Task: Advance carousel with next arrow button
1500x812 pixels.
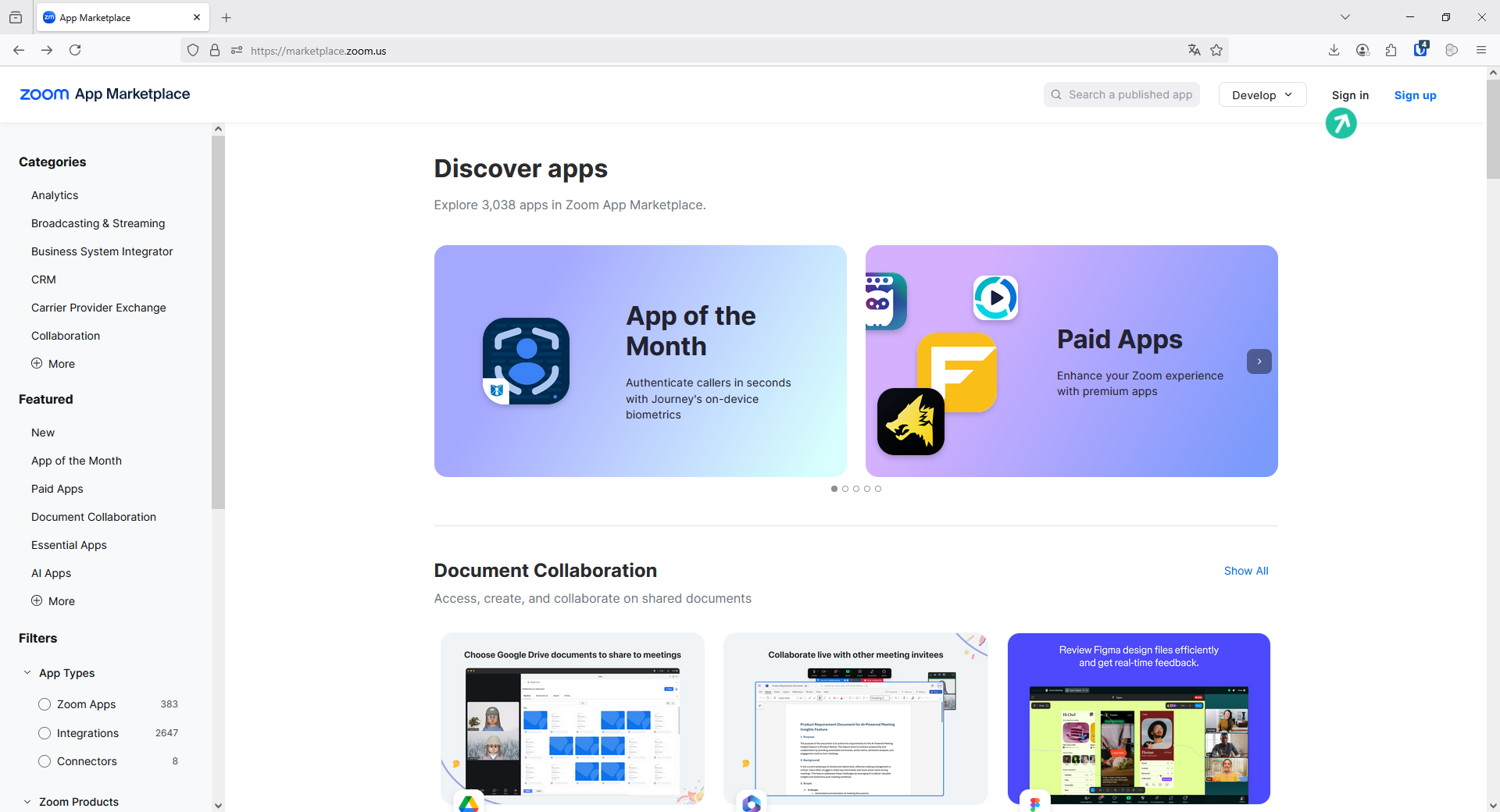Action: [1259, 361]
